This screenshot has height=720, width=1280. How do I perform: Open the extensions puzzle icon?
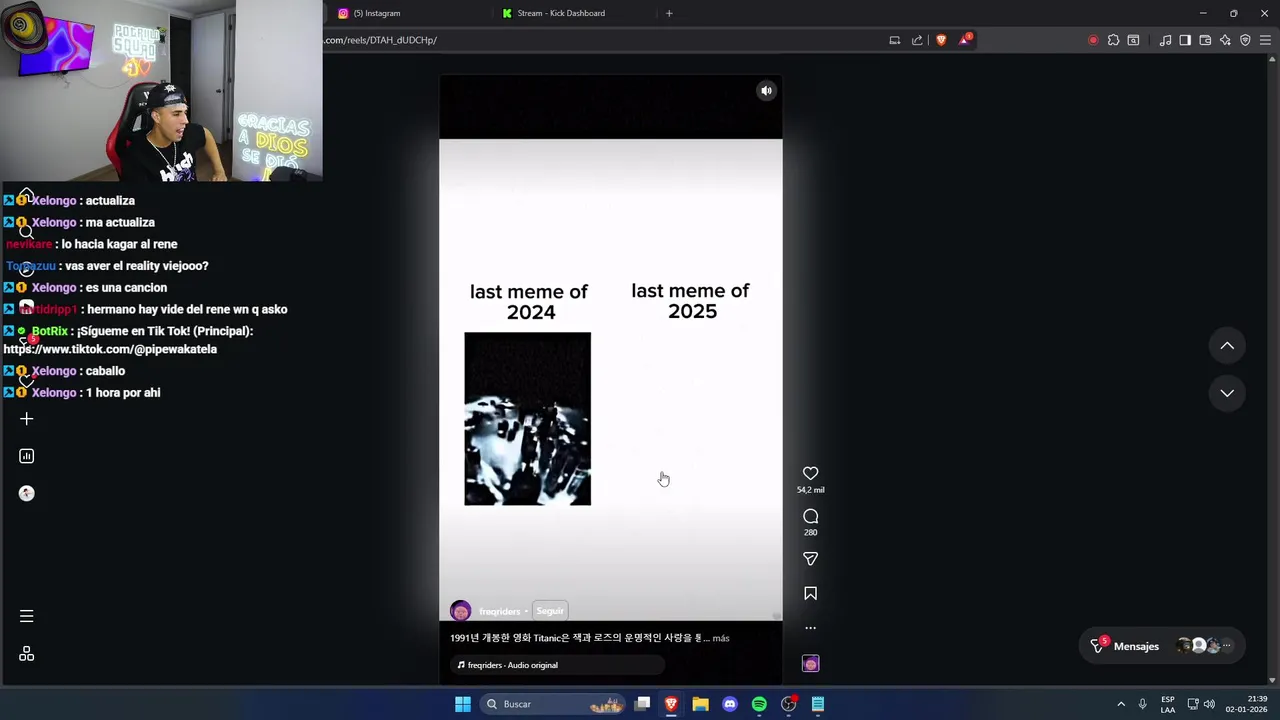(x=1113, y=40)
